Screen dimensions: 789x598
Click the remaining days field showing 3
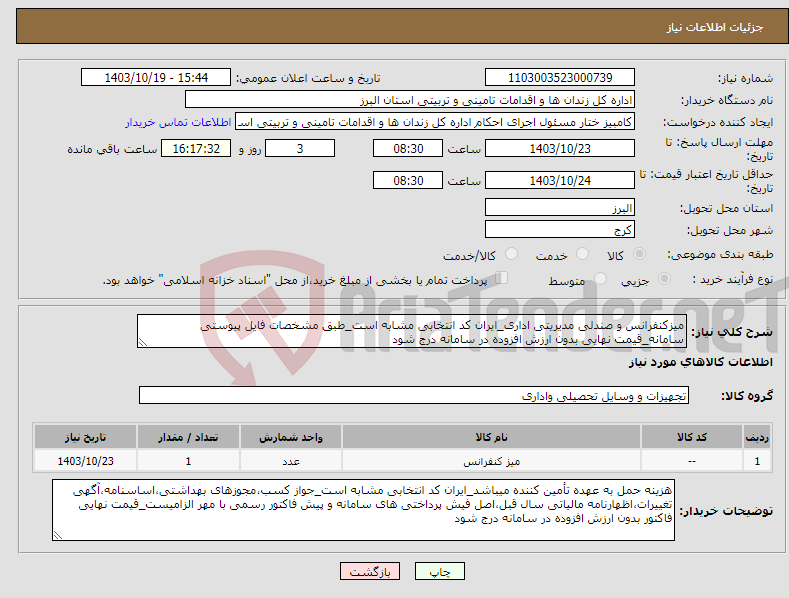300,148
